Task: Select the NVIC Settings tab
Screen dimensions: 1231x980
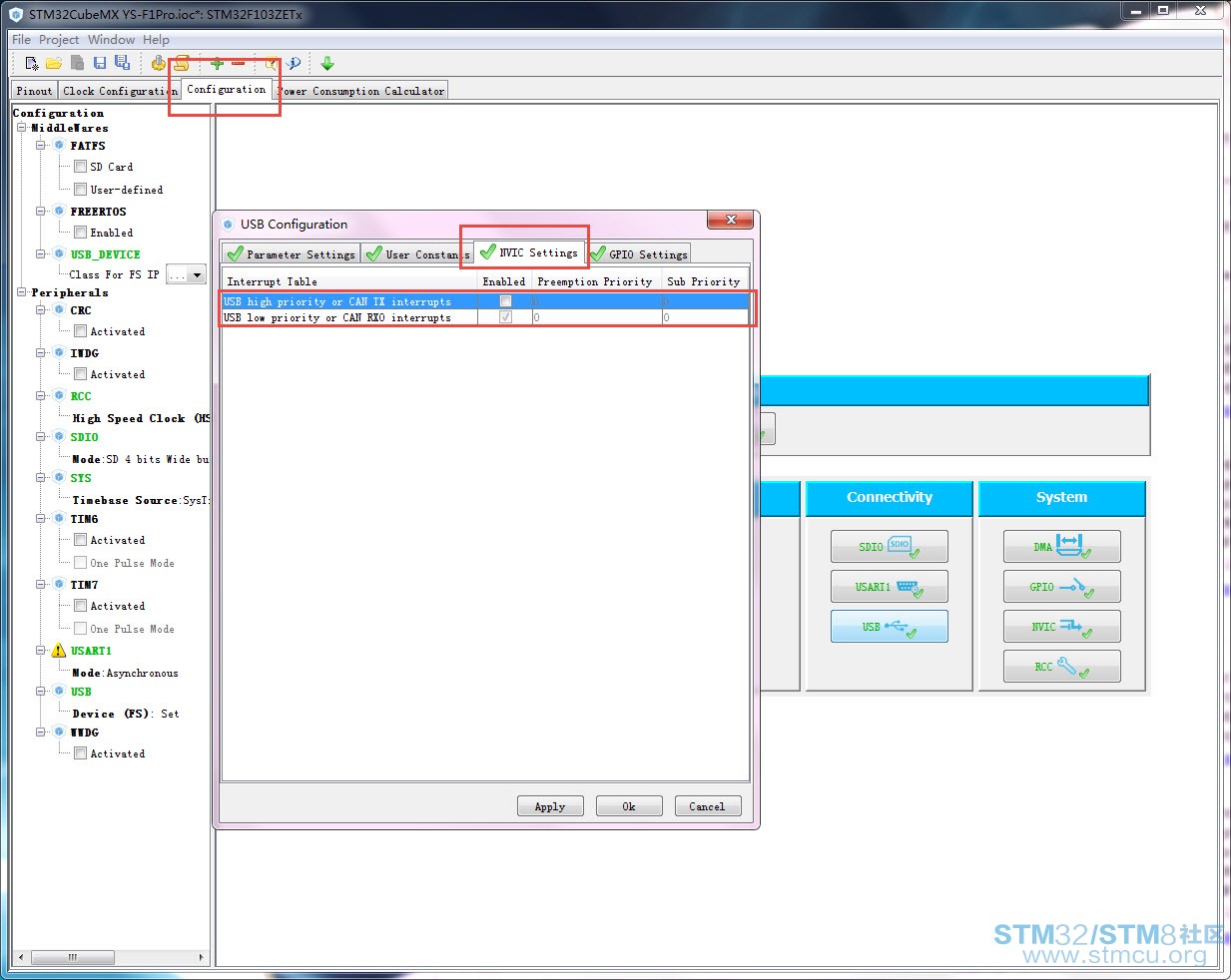Action: click(x=529, y=252)
